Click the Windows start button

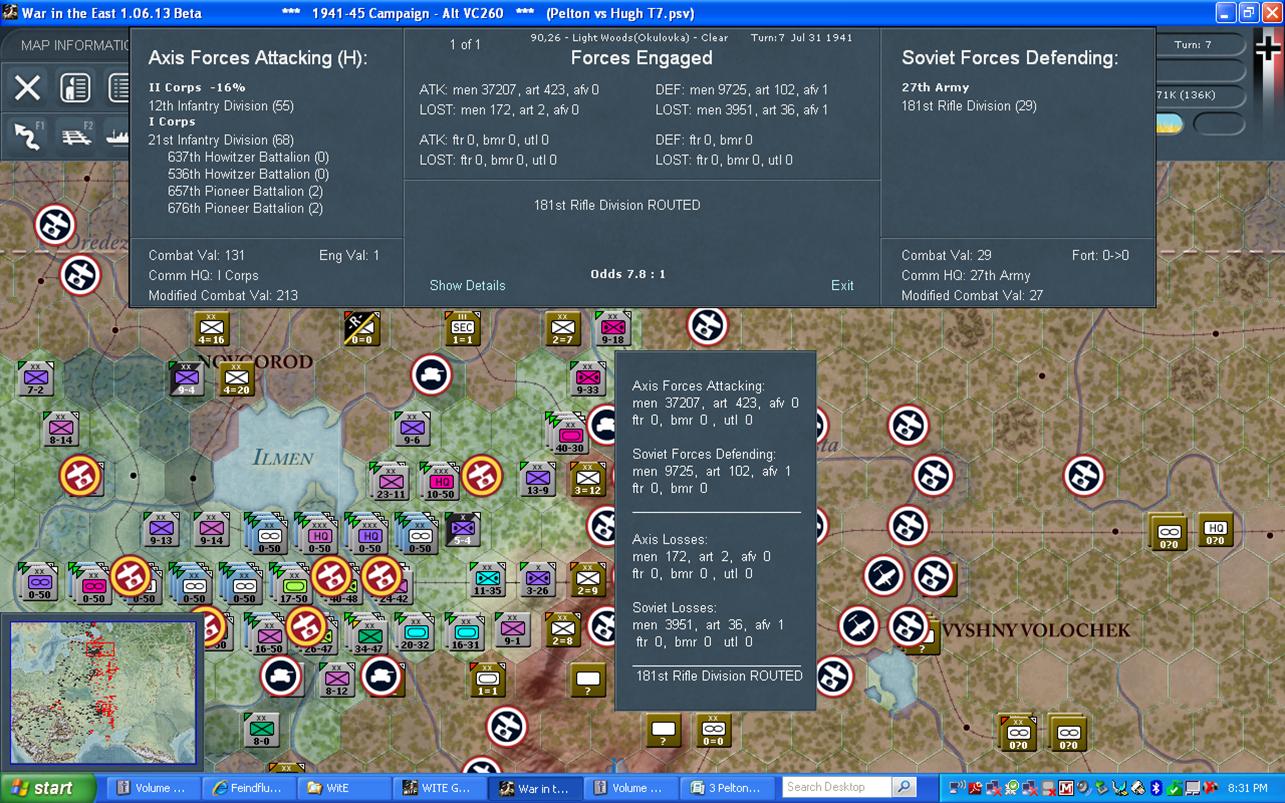pyautogui.click(x=48, y=788)
